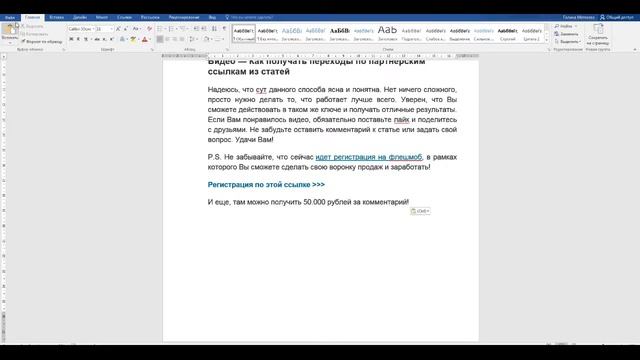Screen dimensions: 640x360
Task: Apply Underline (Ч) formatting
Action: pyautogui.click(x=86, y=39)
